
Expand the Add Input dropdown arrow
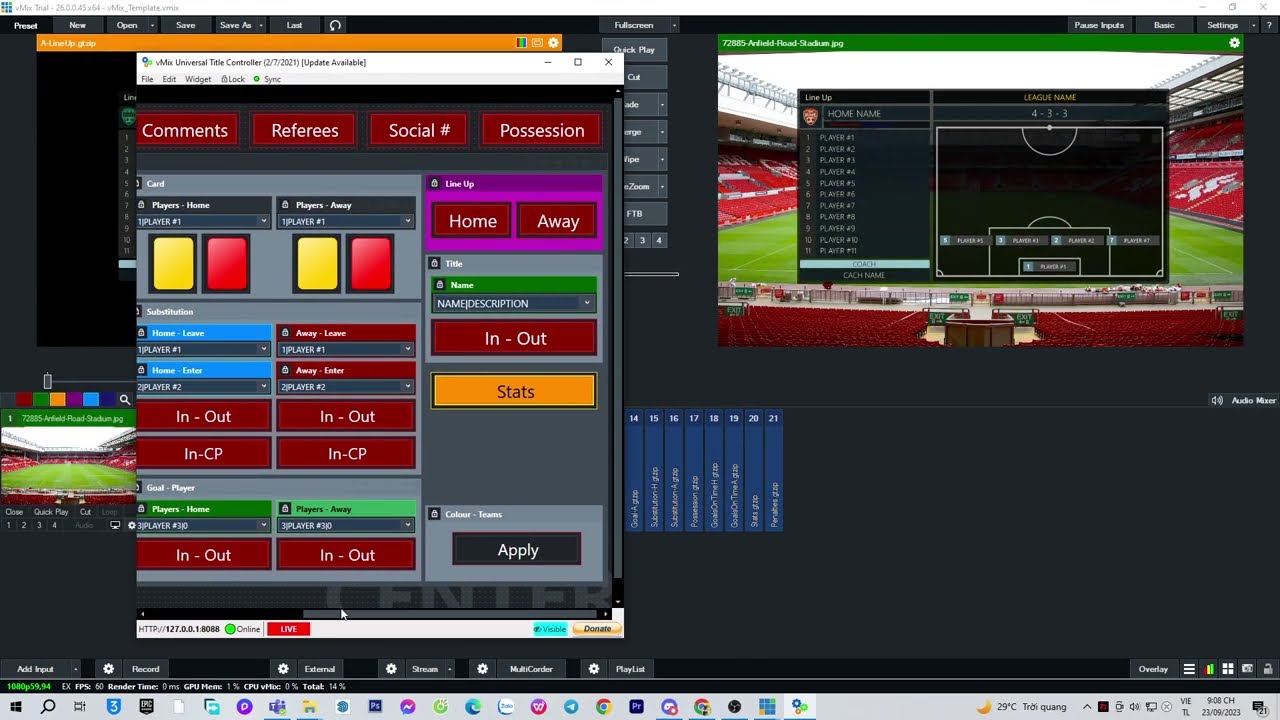click(74, 669)
